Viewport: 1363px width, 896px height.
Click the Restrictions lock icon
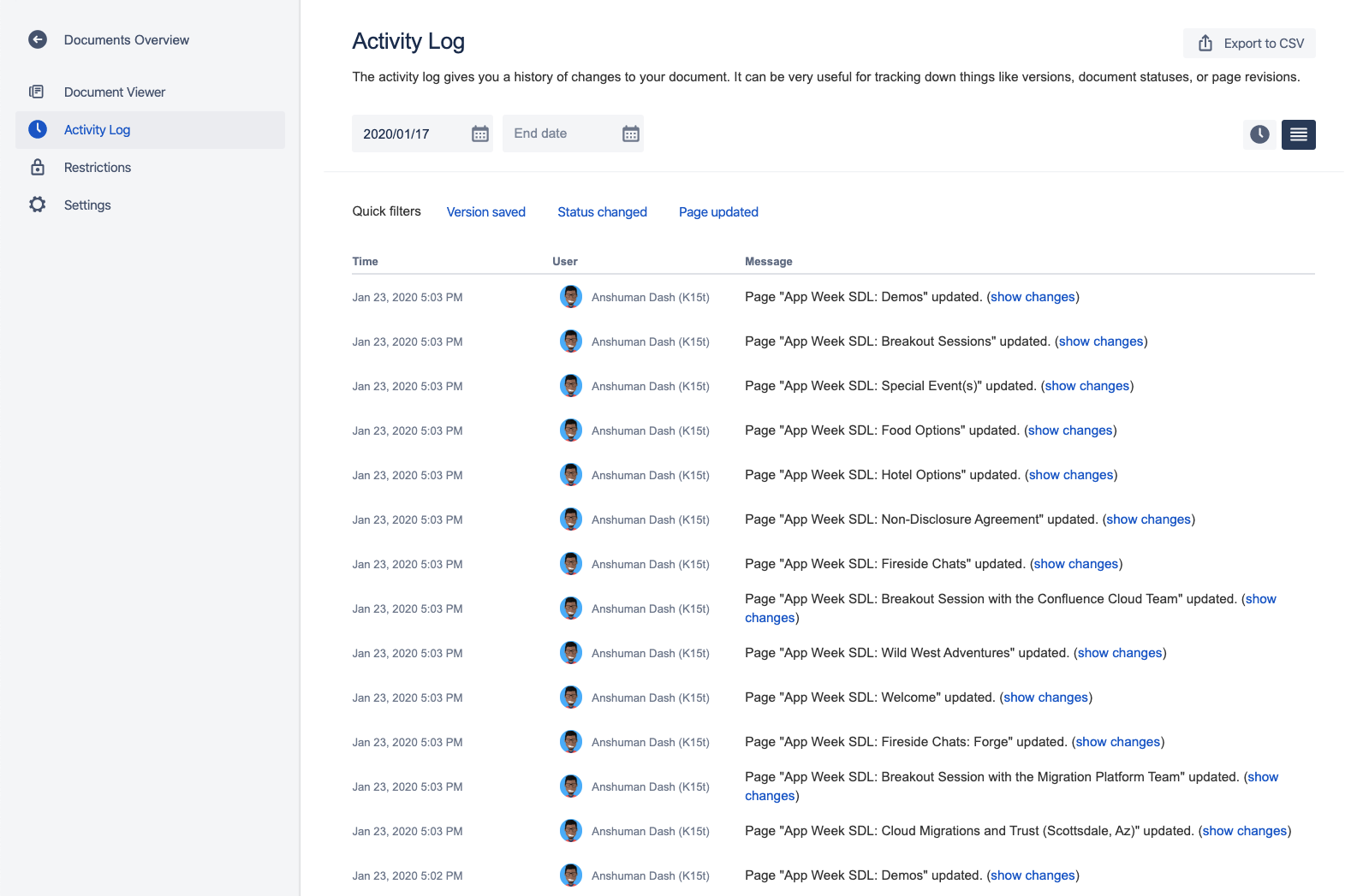(38, 167)
